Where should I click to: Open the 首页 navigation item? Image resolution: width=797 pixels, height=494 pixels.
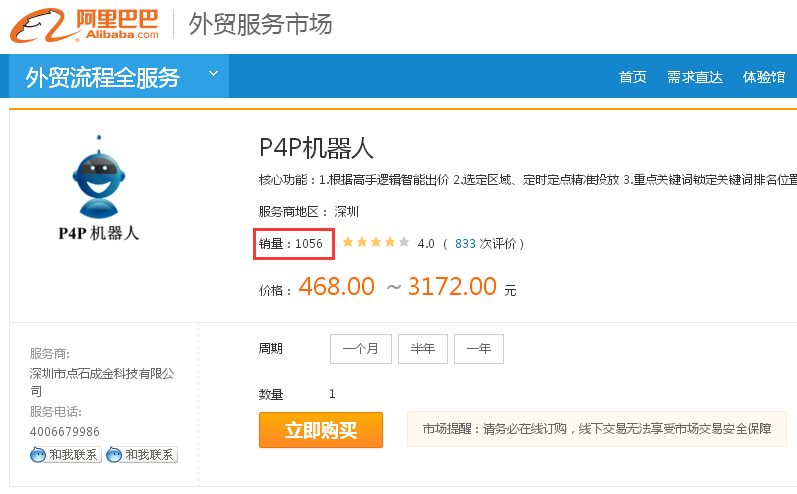632,77
